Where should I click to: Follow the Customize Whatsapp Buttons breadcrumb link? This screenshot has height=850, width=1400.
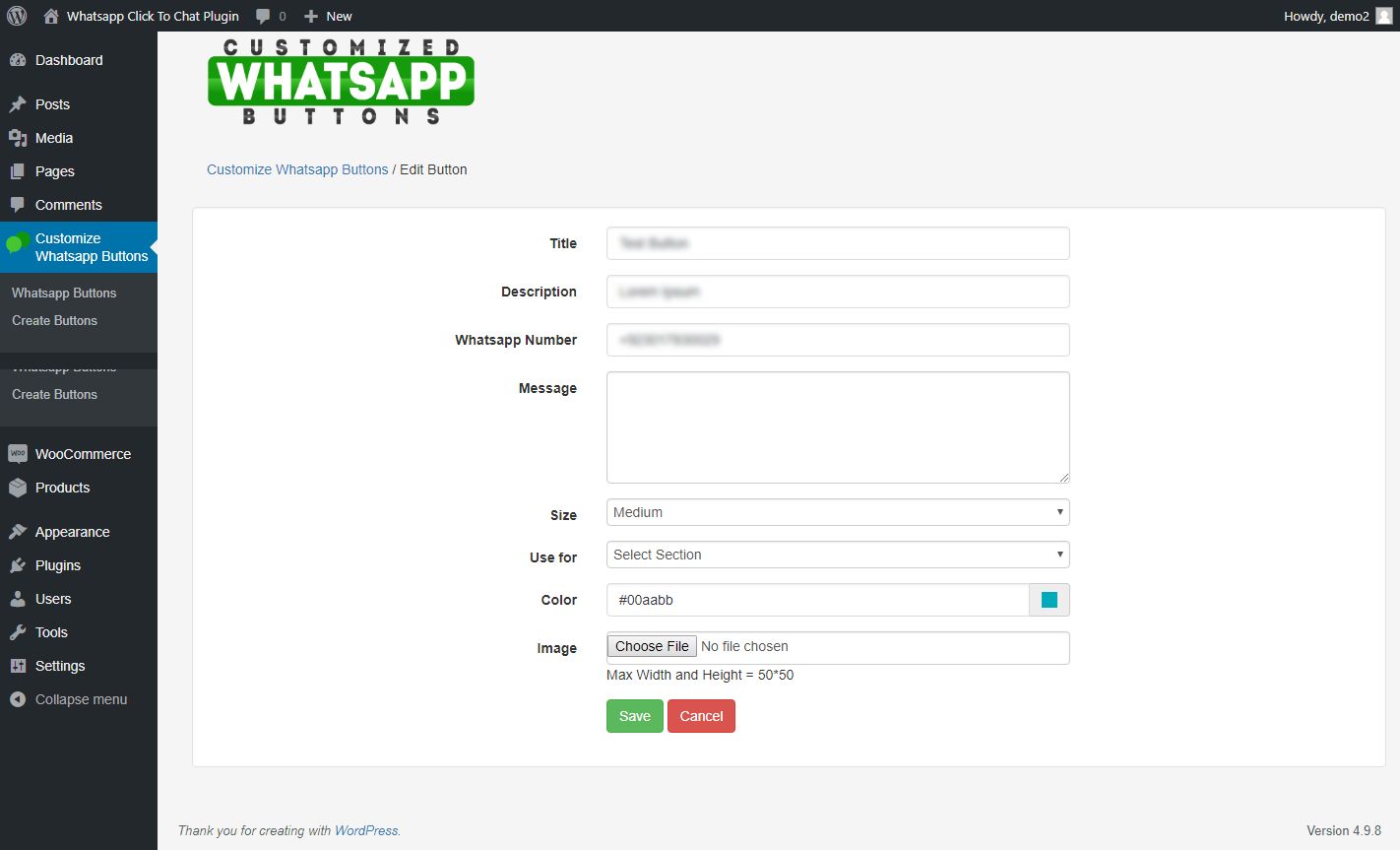297,169
